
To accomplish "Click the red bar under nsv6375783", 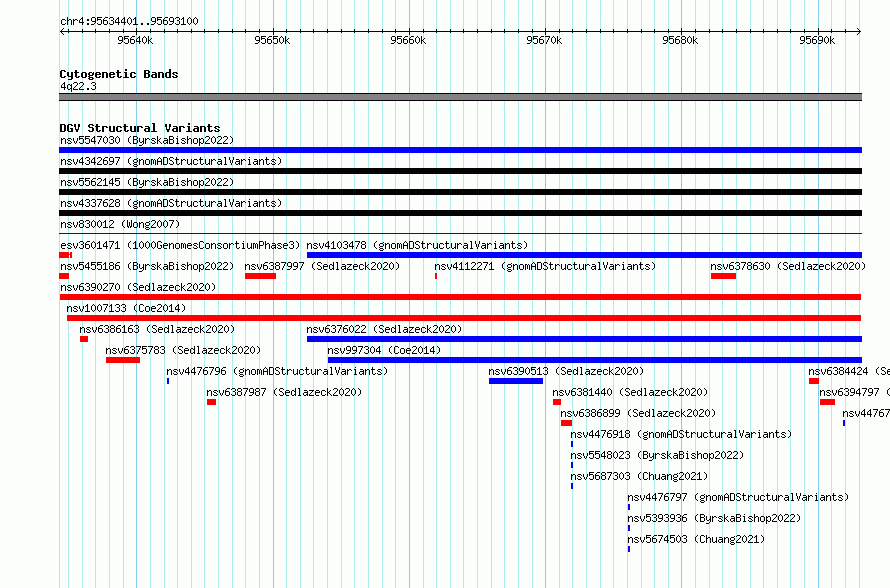I will (x=123, y=360).
